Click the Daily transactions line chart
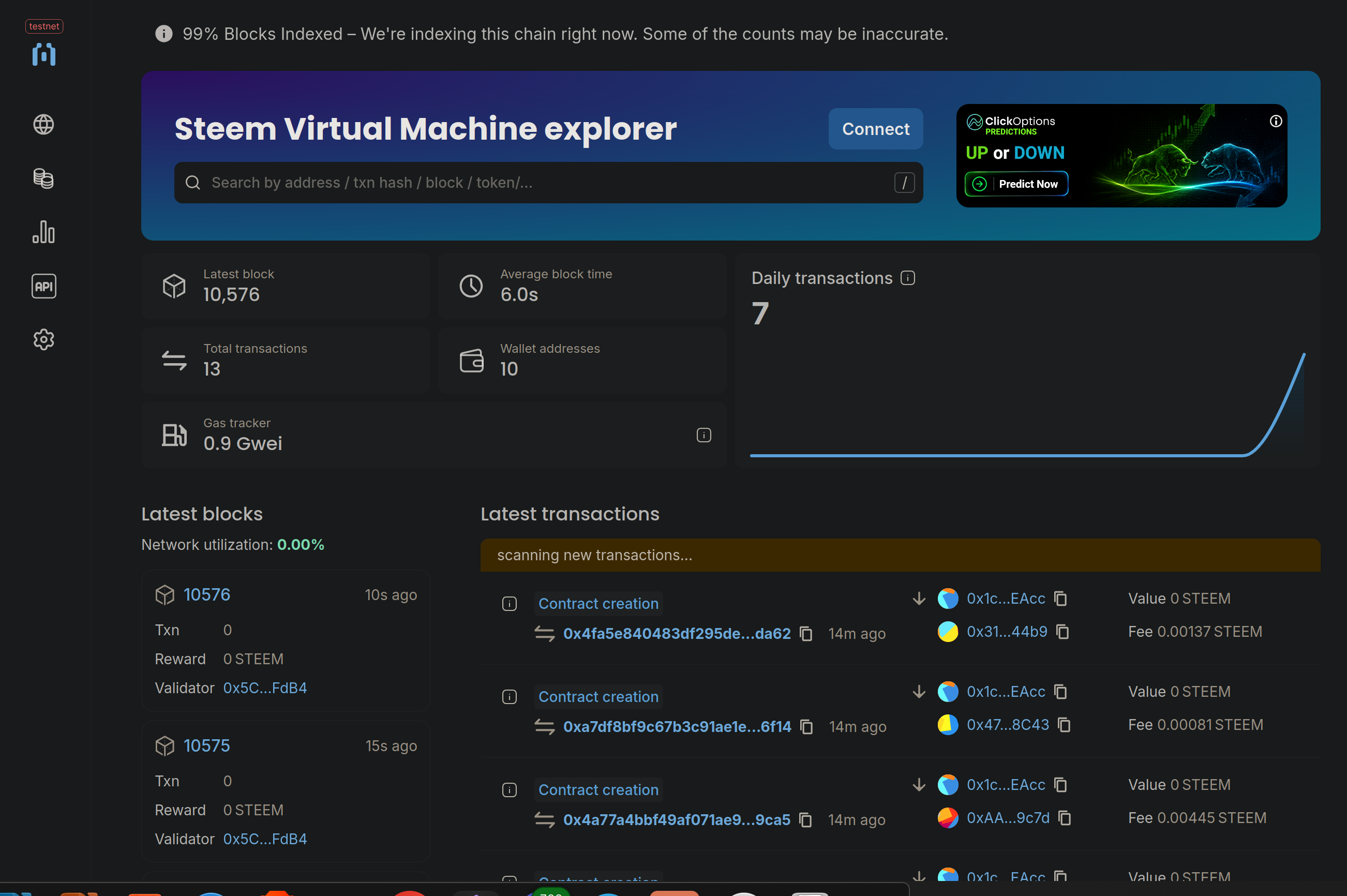Screen dimensions: 1347x896 pos(1027,405)
